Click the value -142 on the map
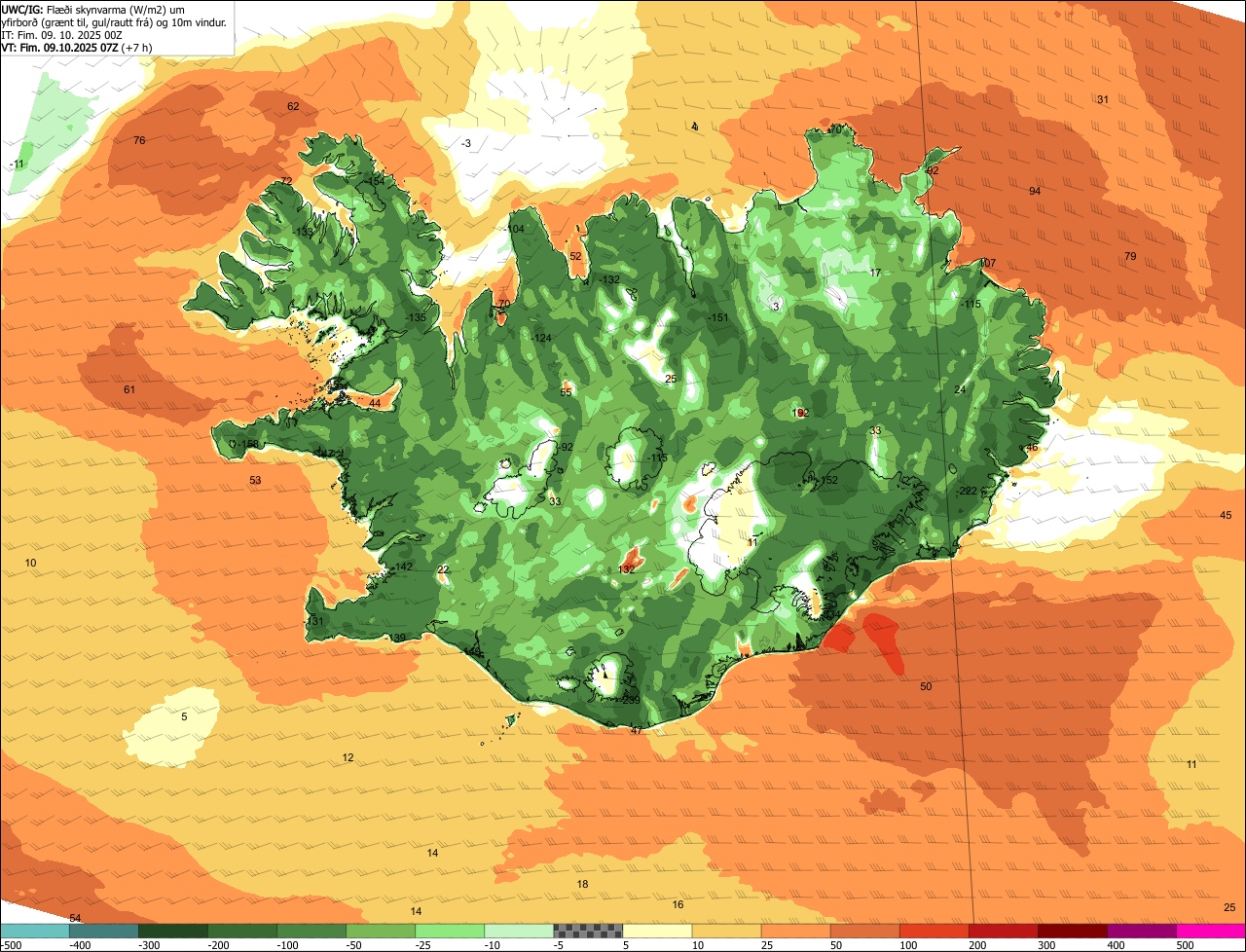This screenshot has width=1246, height=952. 403,567
